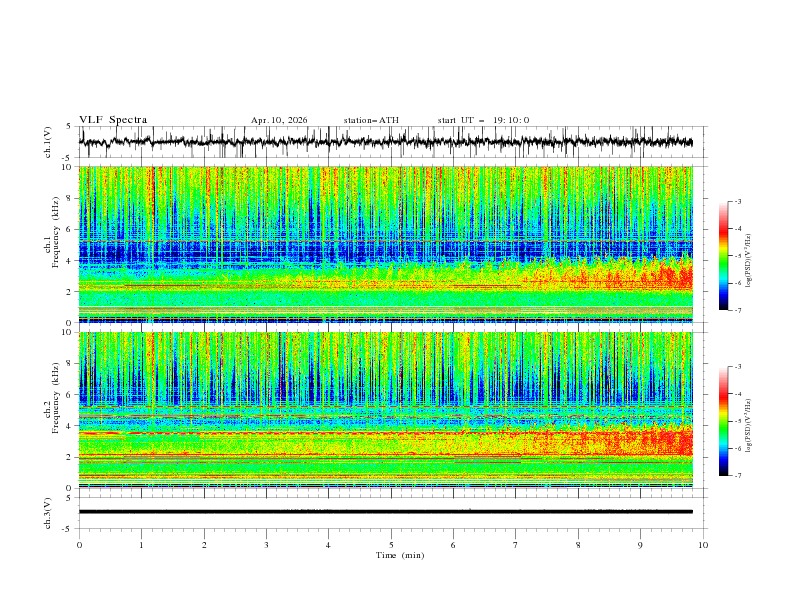Click the '-3' label on ch.1 colorbar
The width and height of the screenshot is (792, 612).
(737, 201)
